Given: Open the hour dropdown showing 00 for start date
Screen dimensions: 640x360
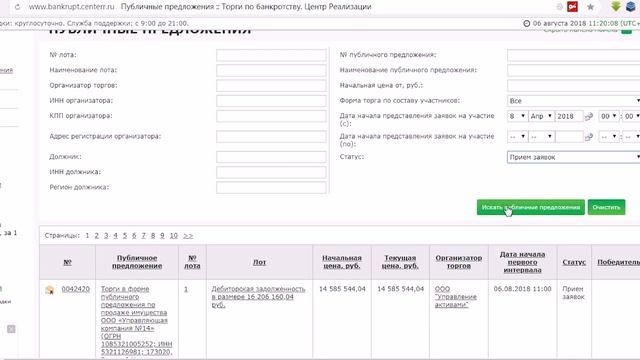Looking at the screenshot, I should tap(609, 116).
